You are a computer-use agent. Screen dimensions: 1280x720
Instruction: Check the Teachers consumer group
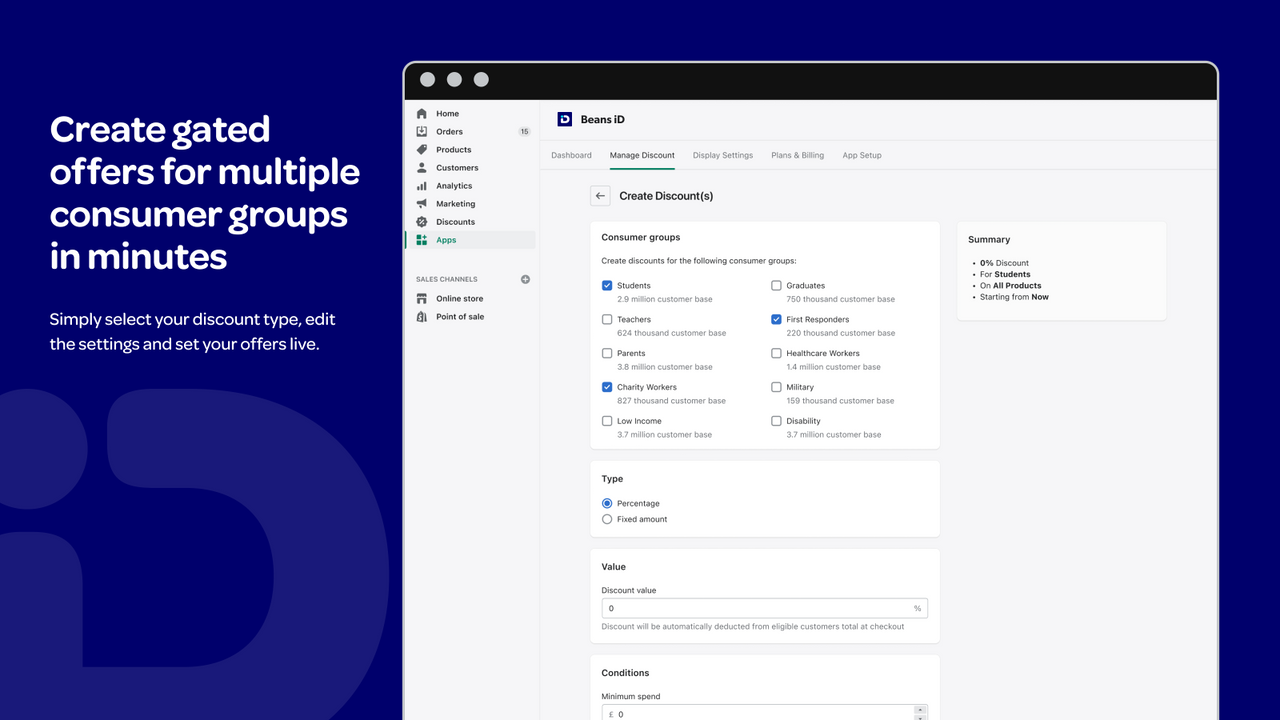(607, 320)
